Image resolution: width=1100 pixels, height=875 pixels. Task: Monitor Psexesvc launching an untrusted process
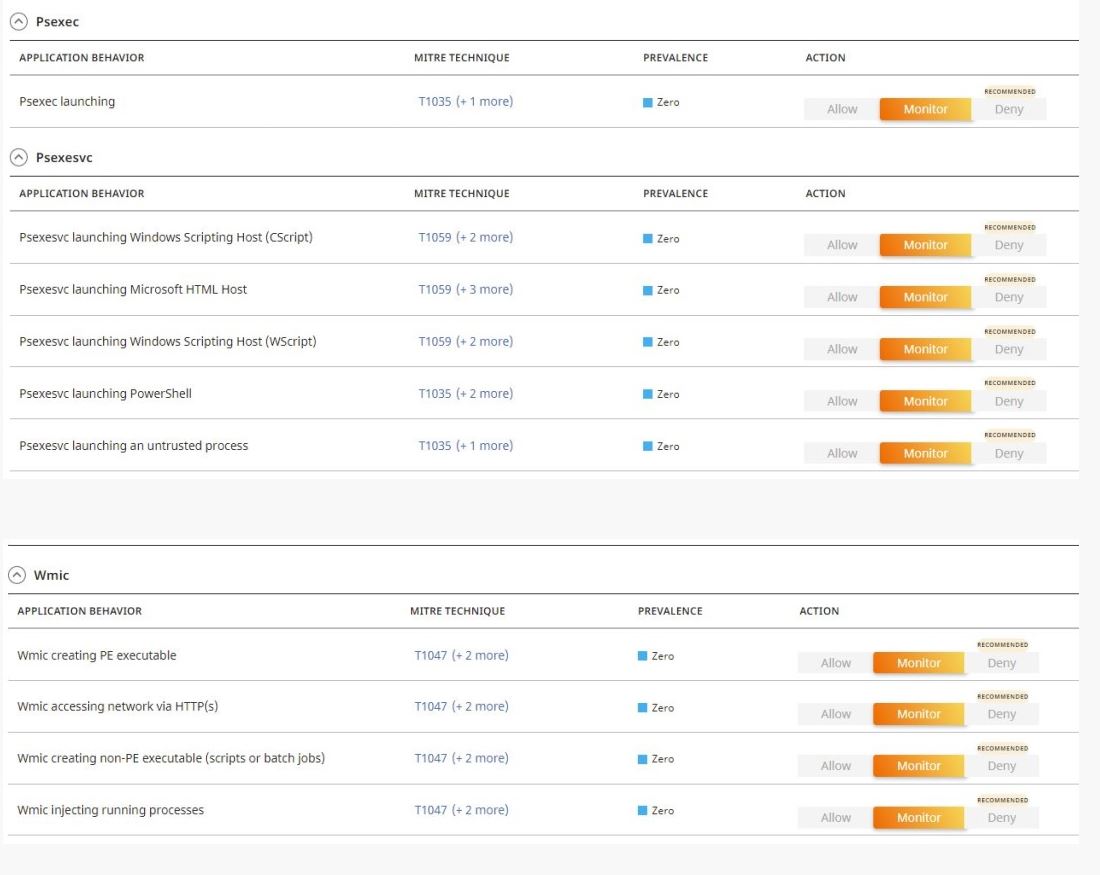(925, 453)
